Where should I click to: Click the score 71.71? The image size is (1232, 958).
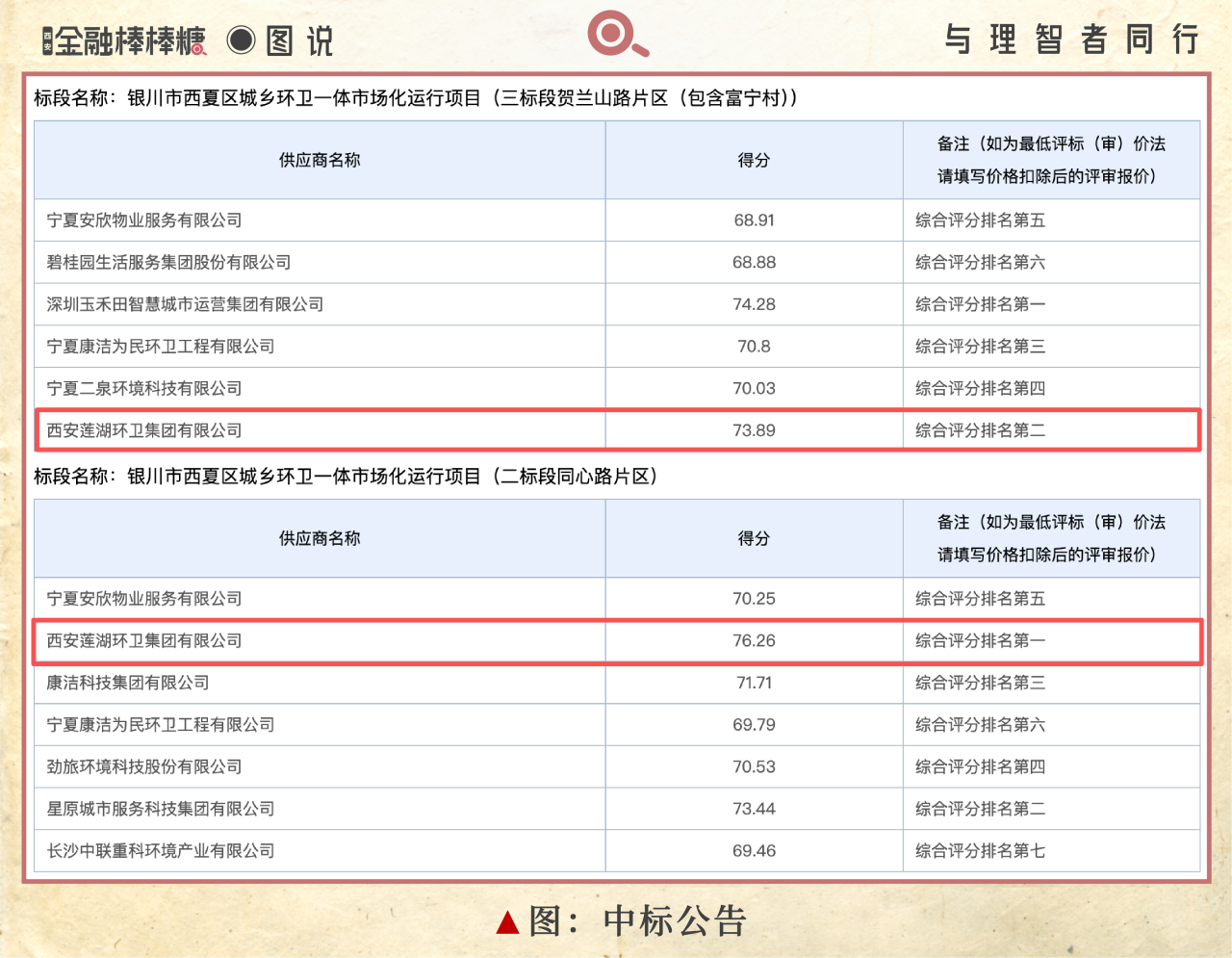tap(754, 683)
